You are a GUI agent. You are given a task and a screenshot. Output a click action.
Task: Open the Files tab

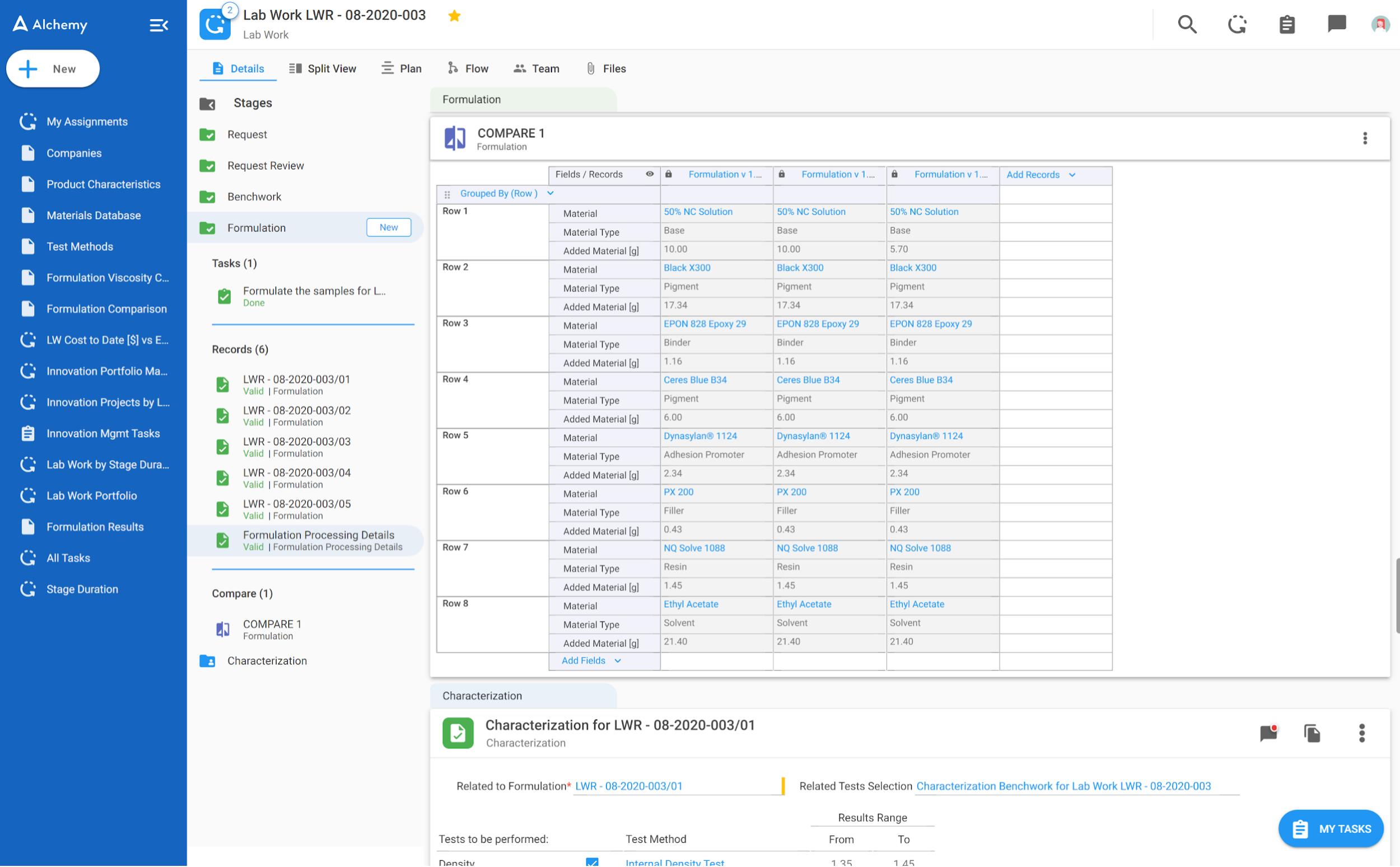tap(606, 69)
